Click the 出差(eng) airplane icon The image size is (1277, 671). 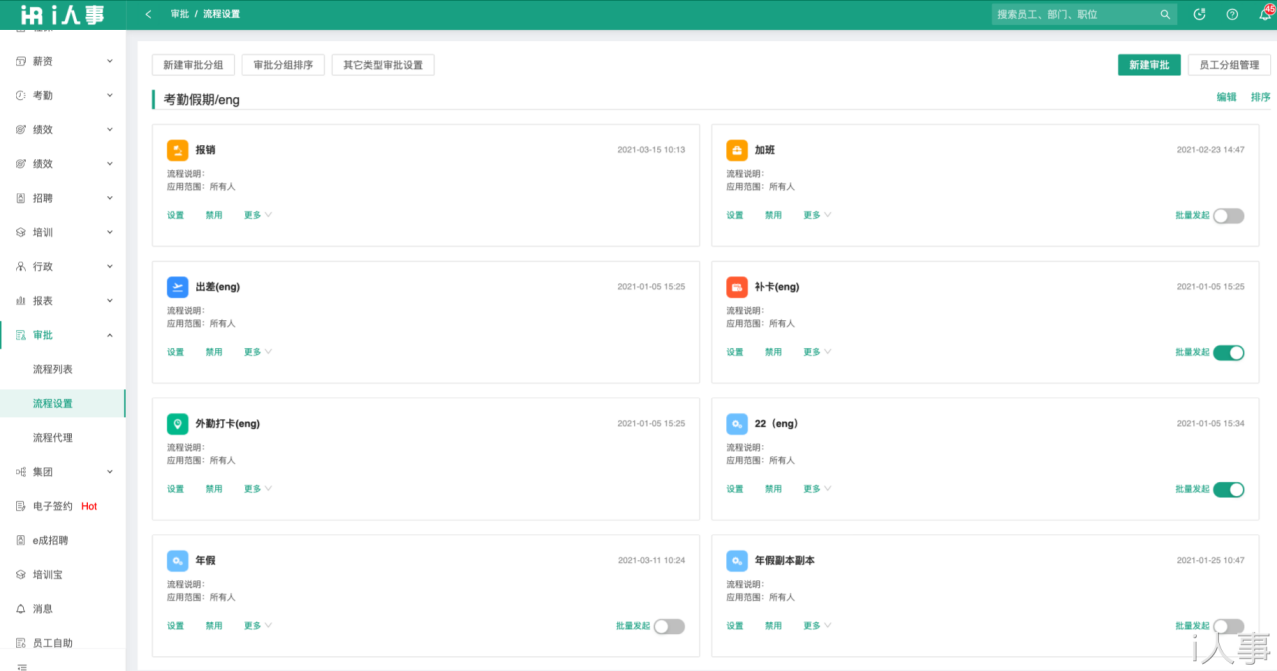[177, 287]
